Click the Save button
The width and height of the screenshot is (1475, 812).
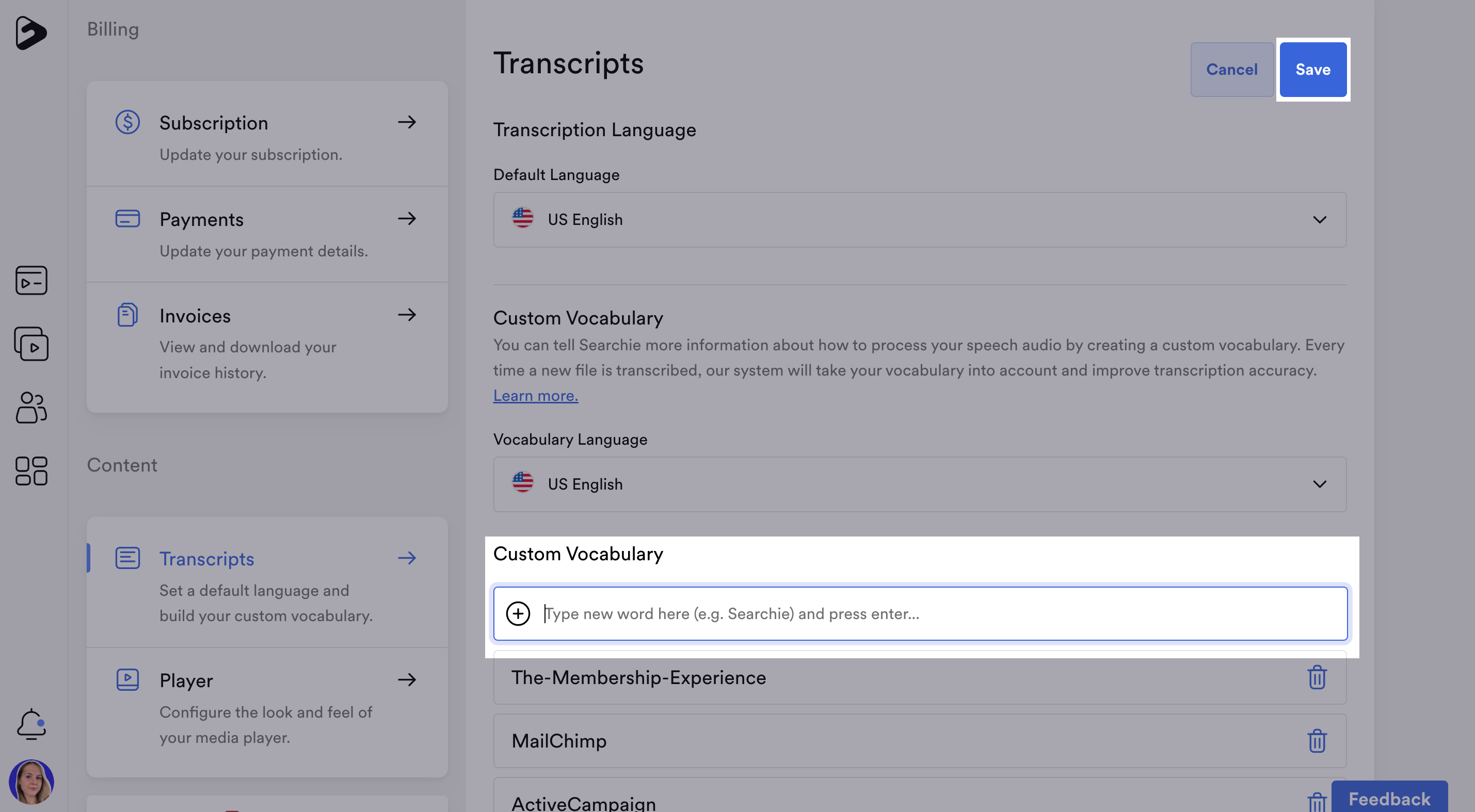tap(1313, 69)
